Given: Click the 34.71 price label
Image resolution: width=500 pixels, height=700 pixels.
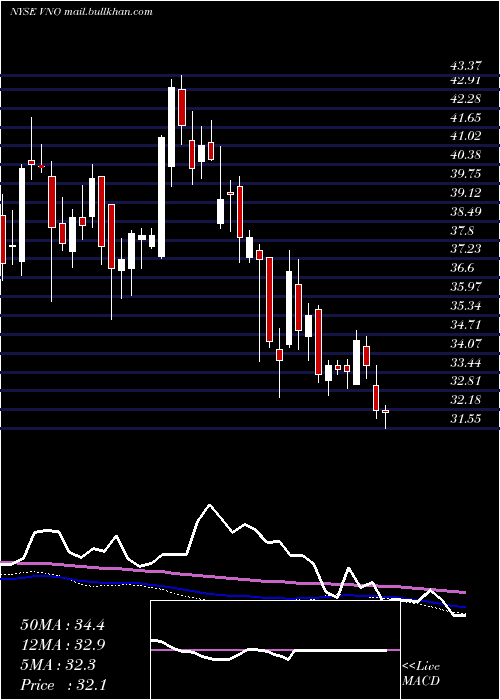Looking at the screenshot, I should point(466,325).
